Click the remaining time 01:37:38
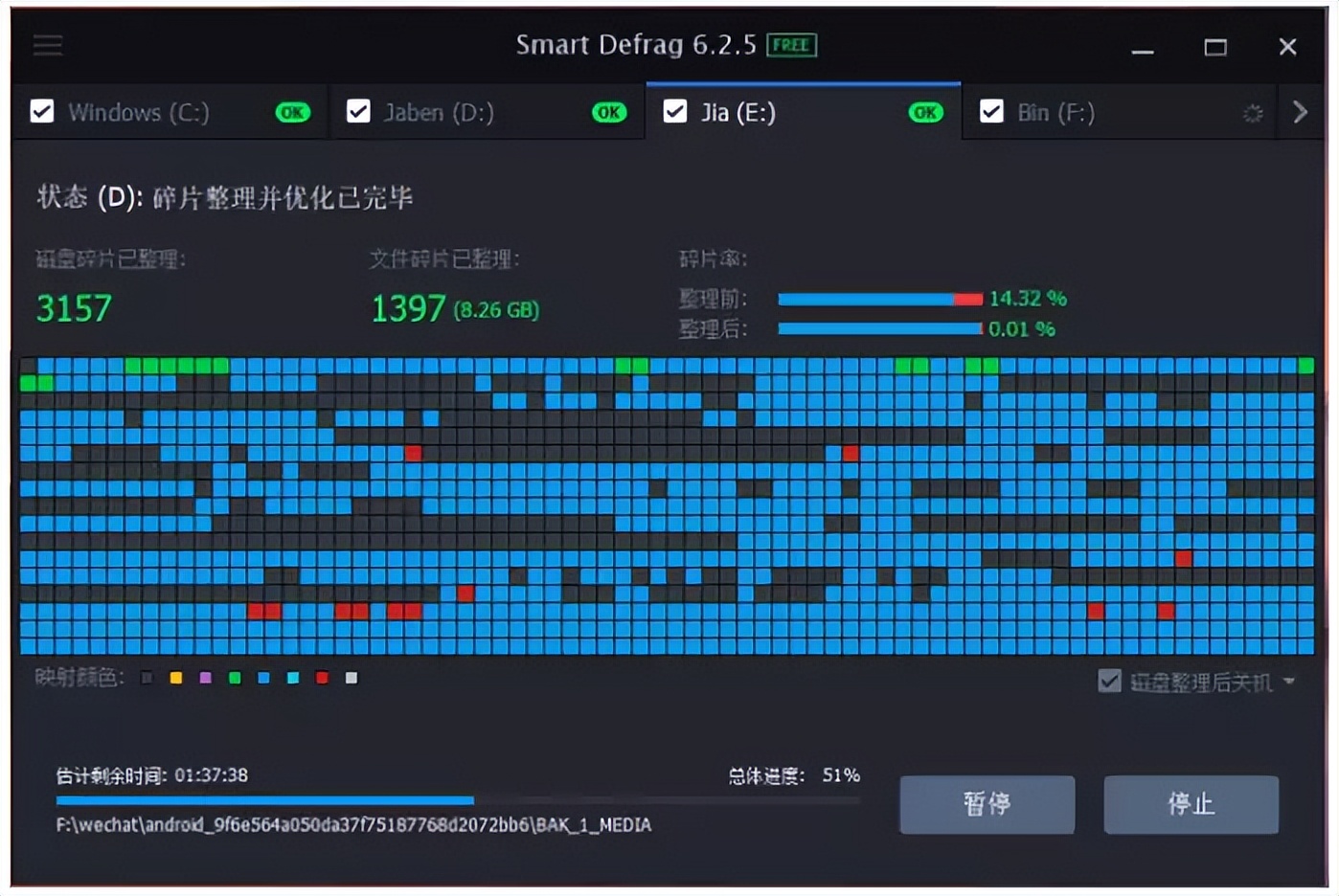The image size is (1339, 896). coord(211,775)
